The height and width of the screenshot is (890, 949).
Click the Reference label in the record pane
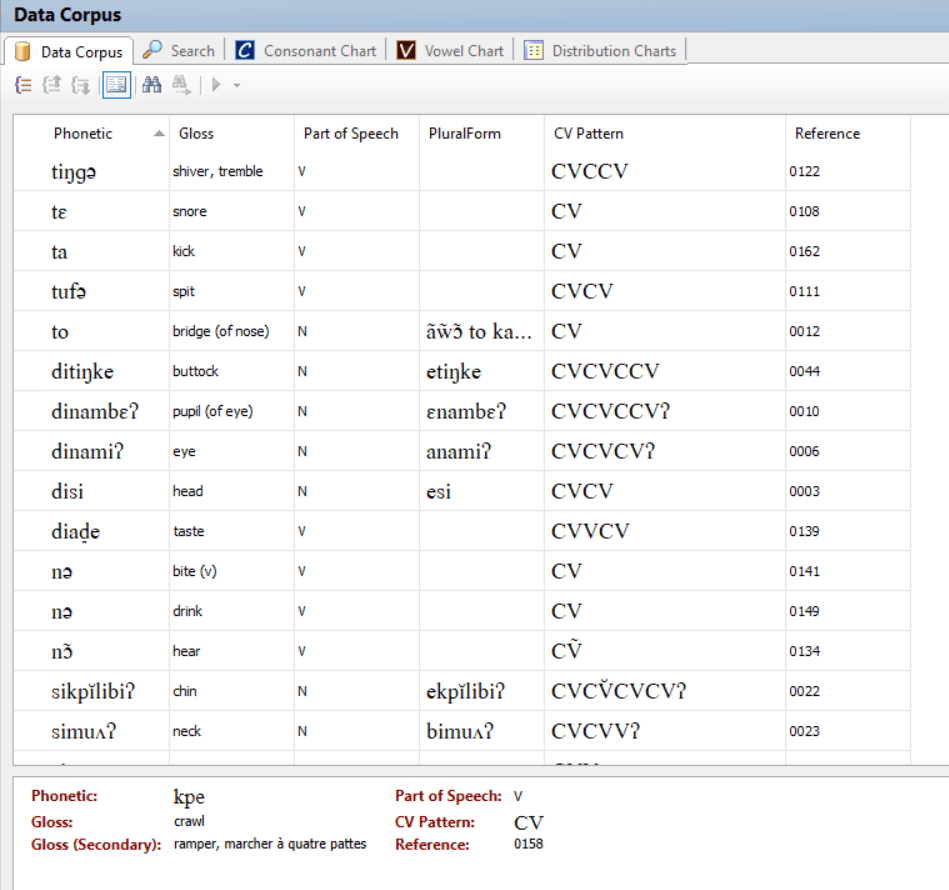click(435, 843)
